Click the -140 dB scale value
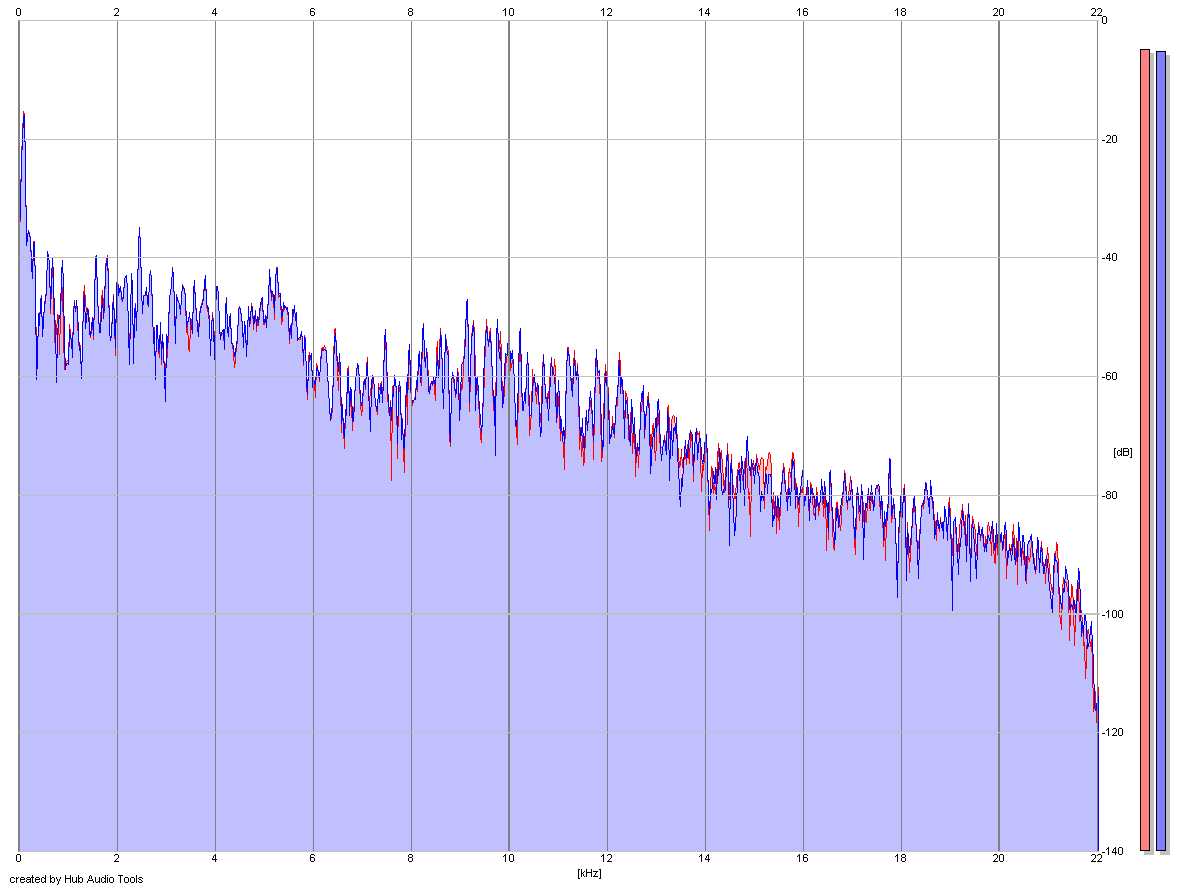Screen dimensions: 1180x891 1112,851
